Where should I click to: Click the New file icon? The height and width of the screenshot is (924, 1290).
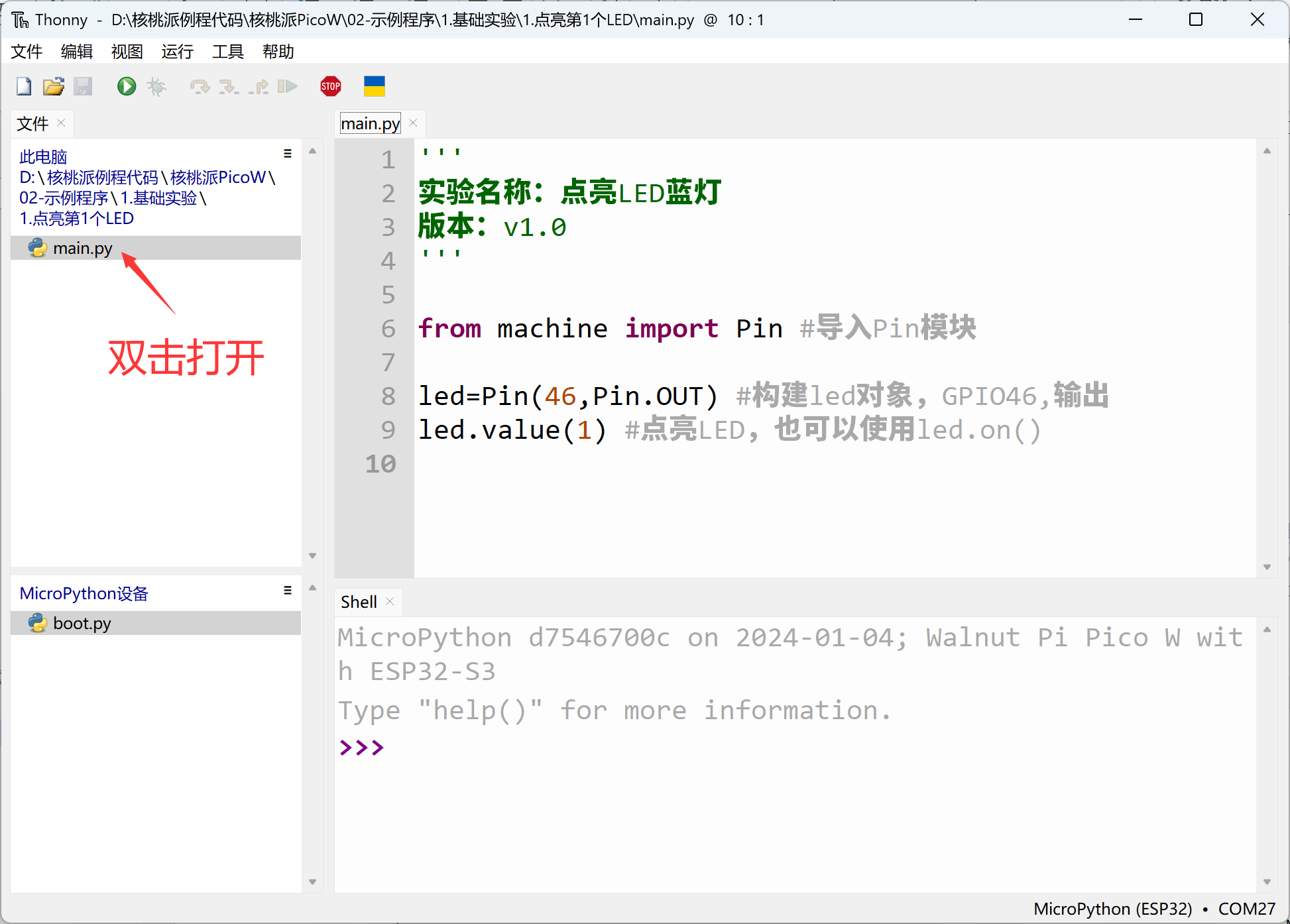coord(24,86)
